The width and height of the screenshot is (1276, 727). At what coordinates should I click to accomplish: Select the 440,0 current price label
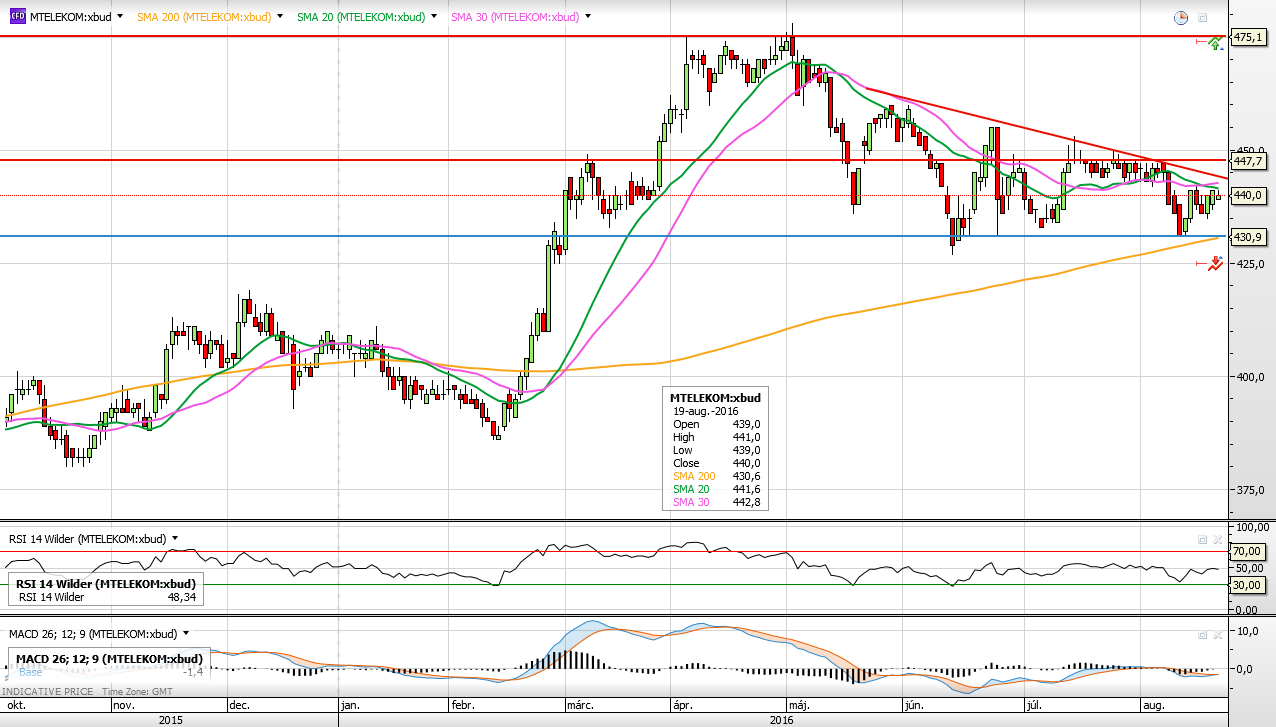click(1248, 195)
